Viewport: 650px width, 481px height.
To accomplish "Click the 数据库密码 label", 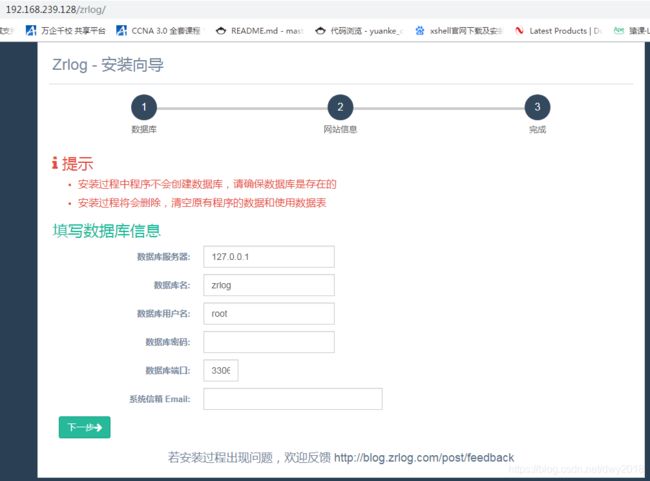I will 167,342.
